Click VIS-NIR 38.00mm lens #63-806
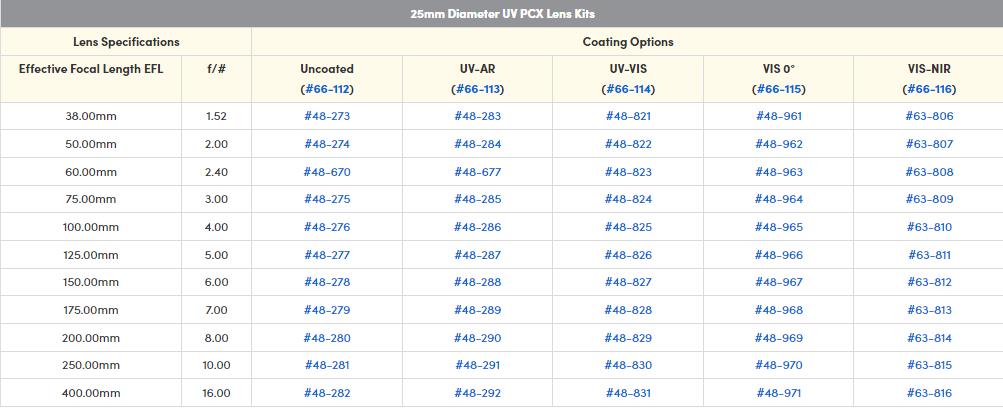 (x=929, y=116)
